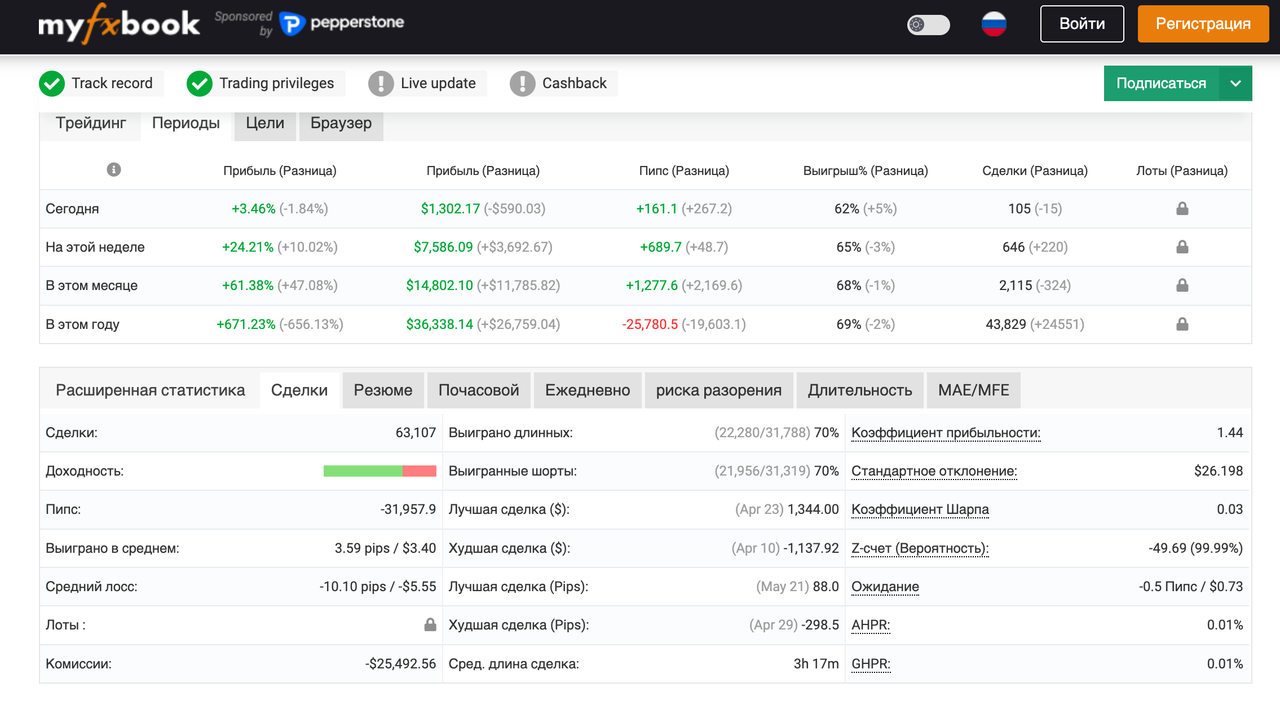Click the Cashback badge text
Viewport: 1280px width, 703px height.
coord(574,83)
